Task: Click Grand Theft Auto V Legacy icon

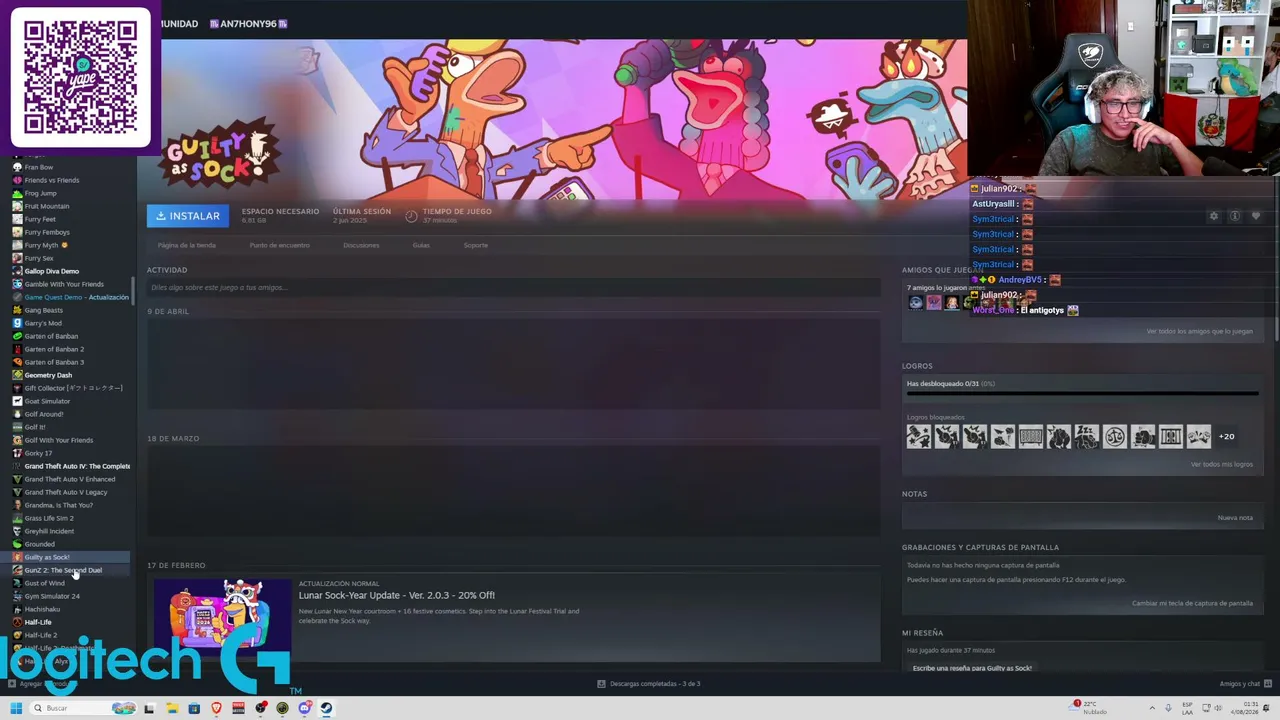Action: point(17,492)
